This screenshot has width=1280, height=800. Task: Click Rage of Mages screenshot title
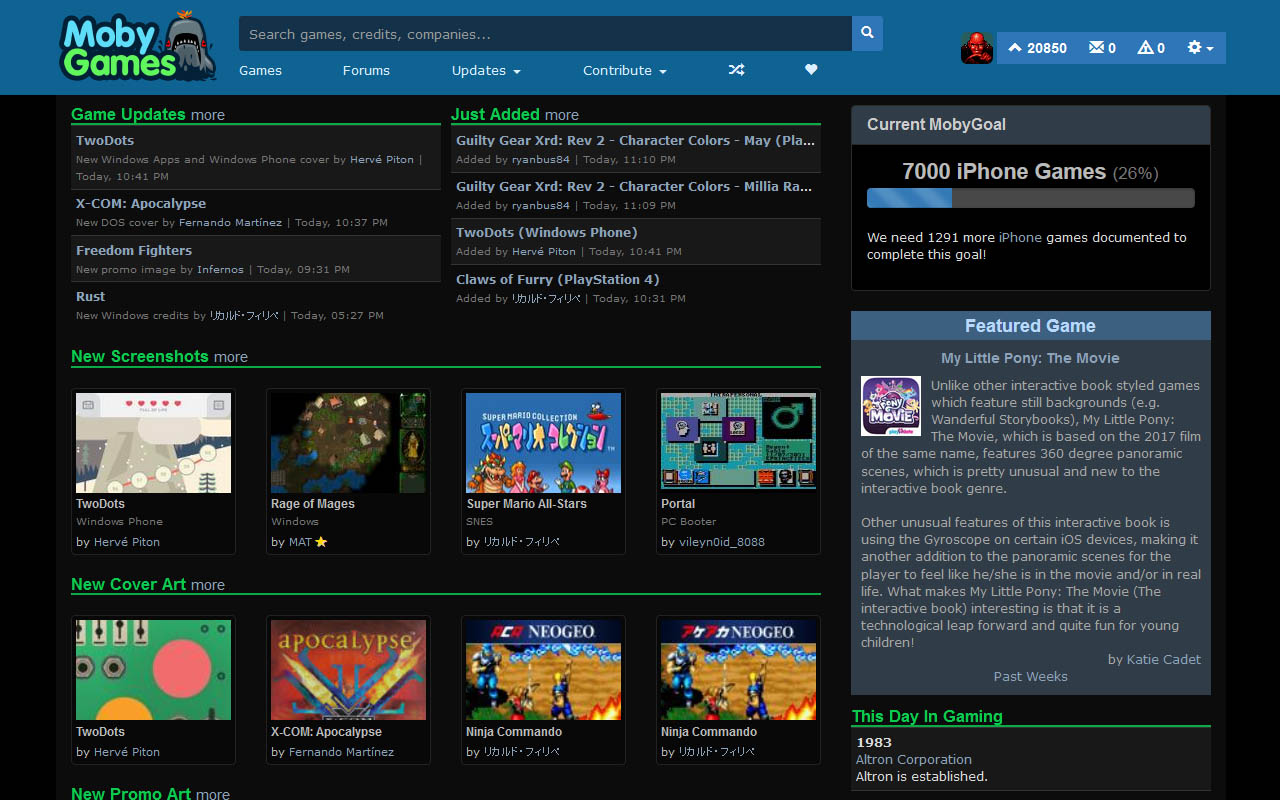[x=313, y=504]
